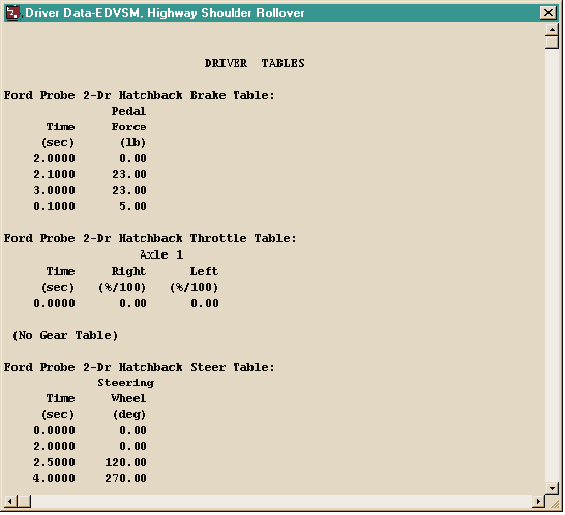
Task: Click the window title bar text
Action: click(165, 13)
